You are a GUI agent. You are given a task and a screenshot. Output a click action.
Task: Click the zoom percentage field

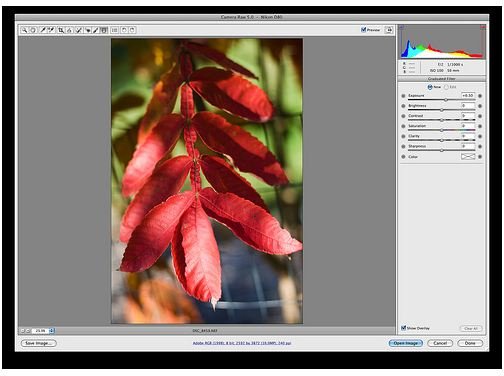pyautogui.click(x=40, y=331)
